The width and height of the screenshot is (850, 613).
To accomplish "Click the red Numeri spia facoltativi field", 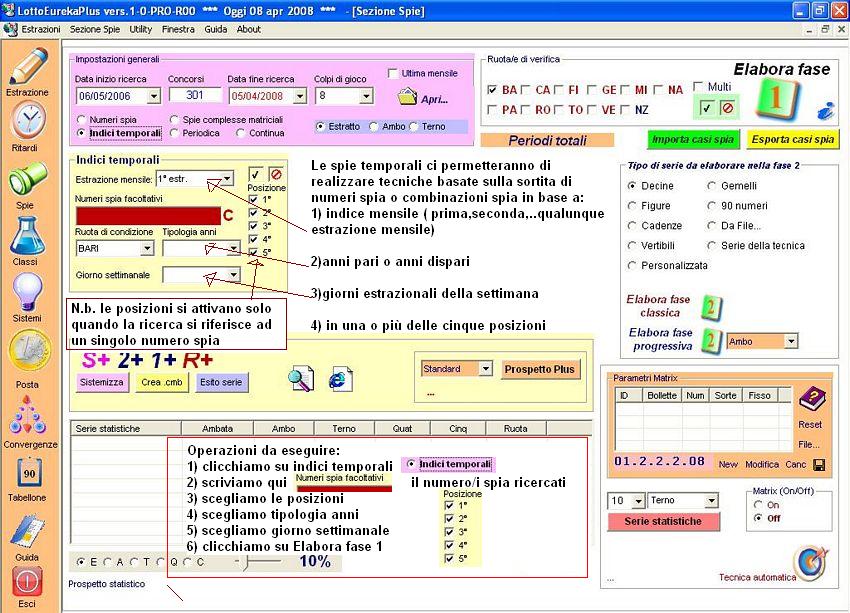I will (x=148, y=216).
